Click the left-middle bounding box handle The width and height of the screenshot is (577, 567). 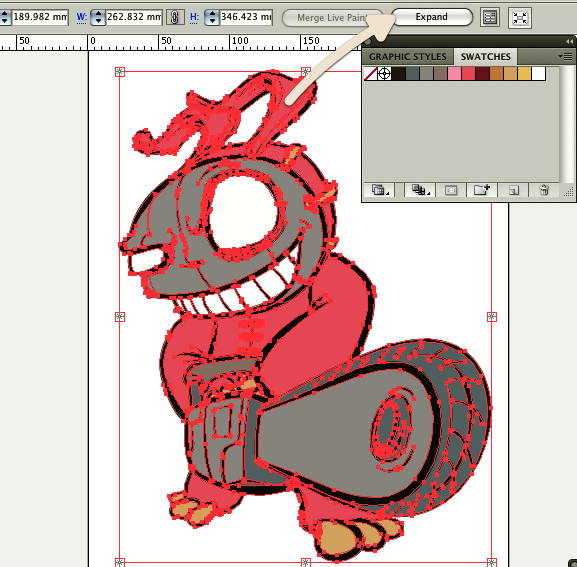120,317
